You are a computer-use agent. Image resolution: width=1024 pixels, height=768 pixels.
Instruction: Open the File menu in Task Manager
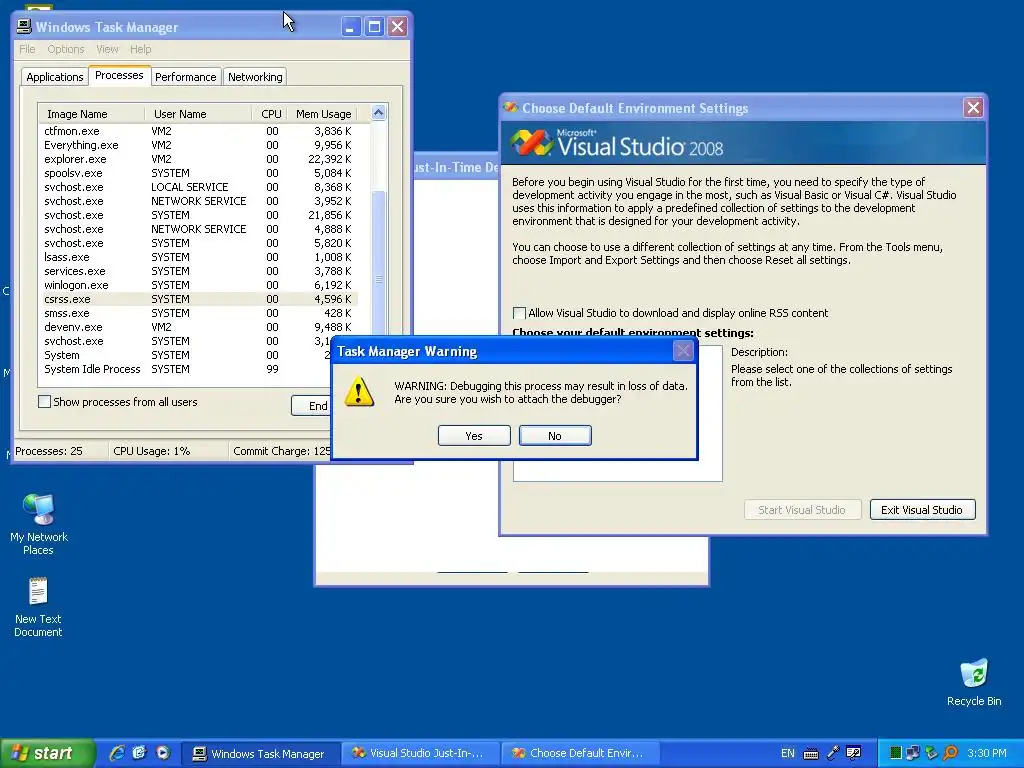[x=27, y=49]
